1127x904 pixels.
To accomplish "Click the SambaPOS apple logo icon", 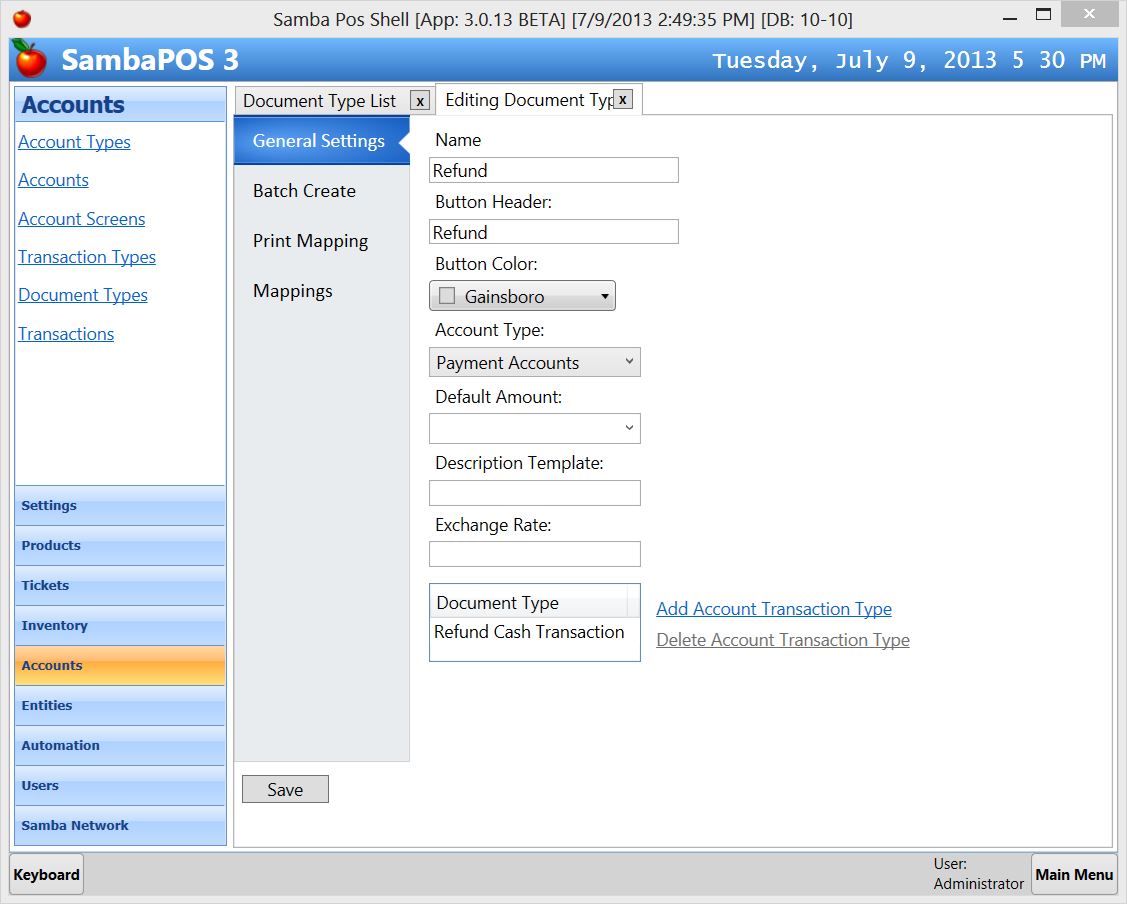I will (30, 59).
